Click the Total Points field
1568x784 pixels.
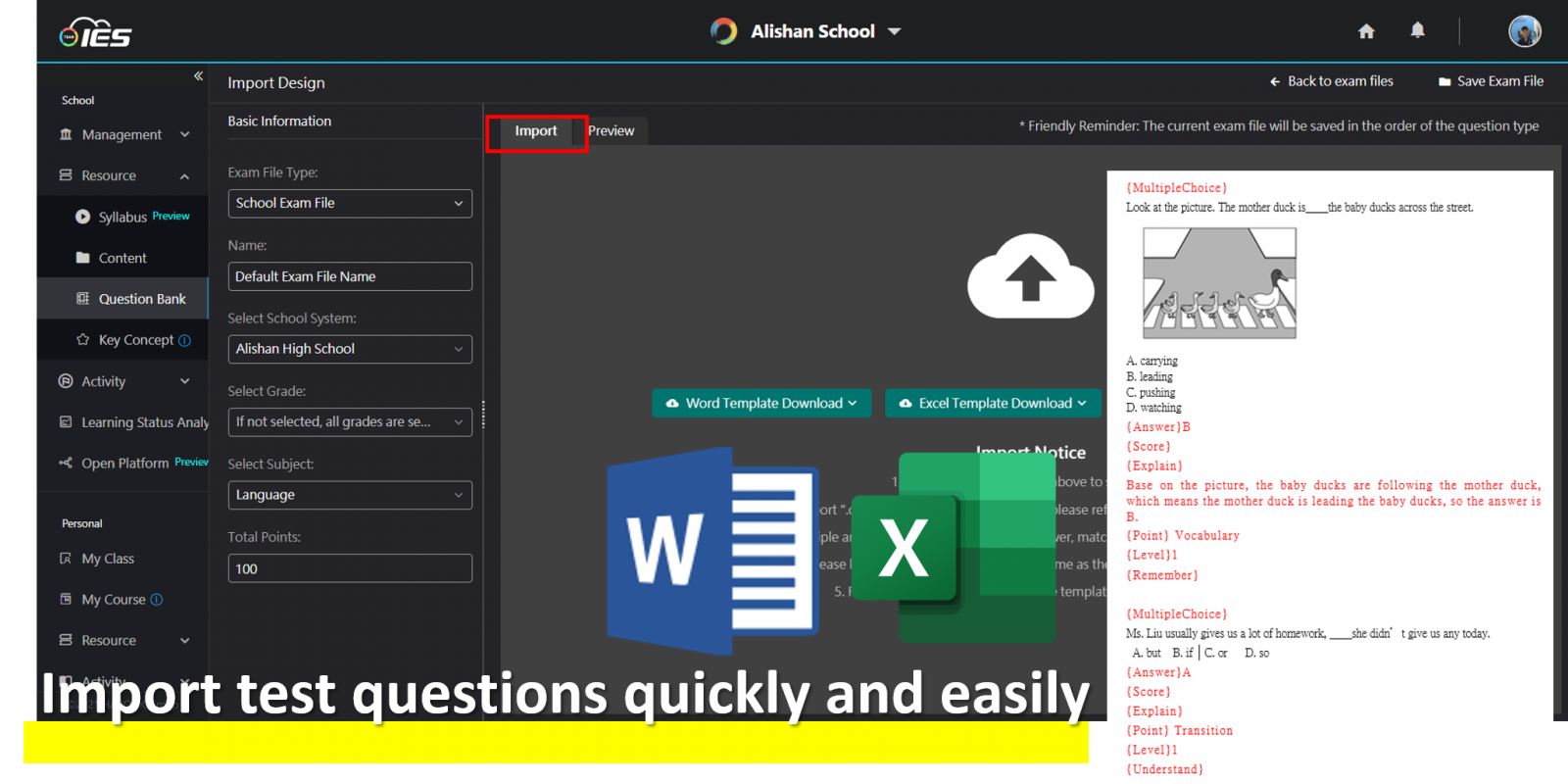coord(350,568)
